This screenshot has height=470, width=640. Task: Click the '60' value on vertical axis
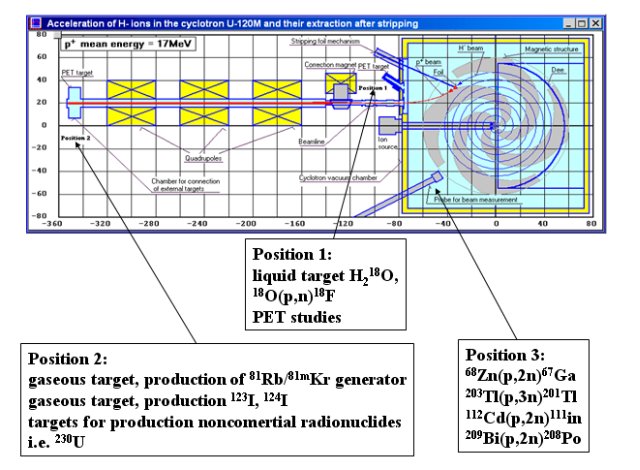point(42,57)
